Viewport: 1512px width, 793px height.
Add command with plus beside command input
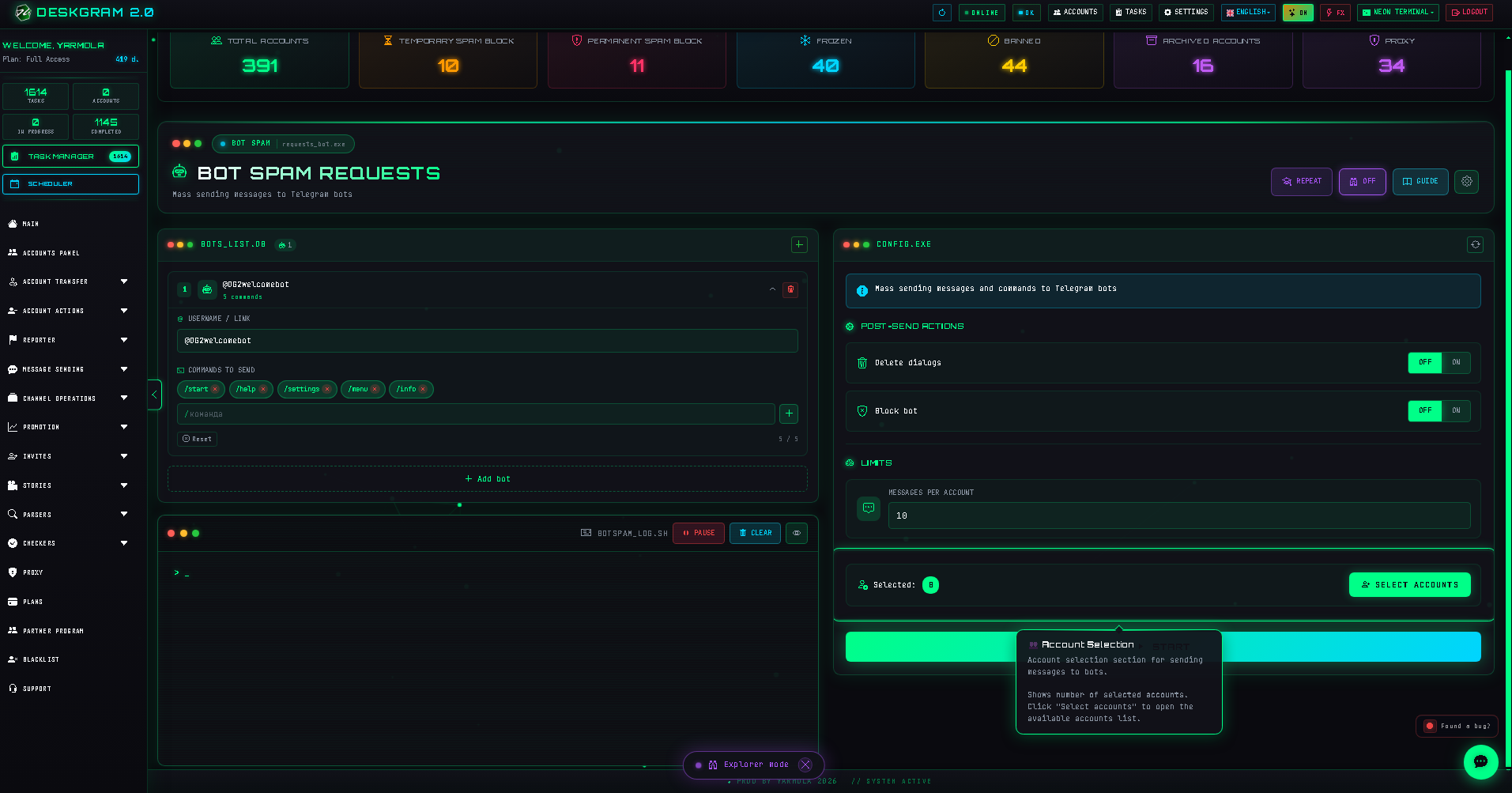788,413
